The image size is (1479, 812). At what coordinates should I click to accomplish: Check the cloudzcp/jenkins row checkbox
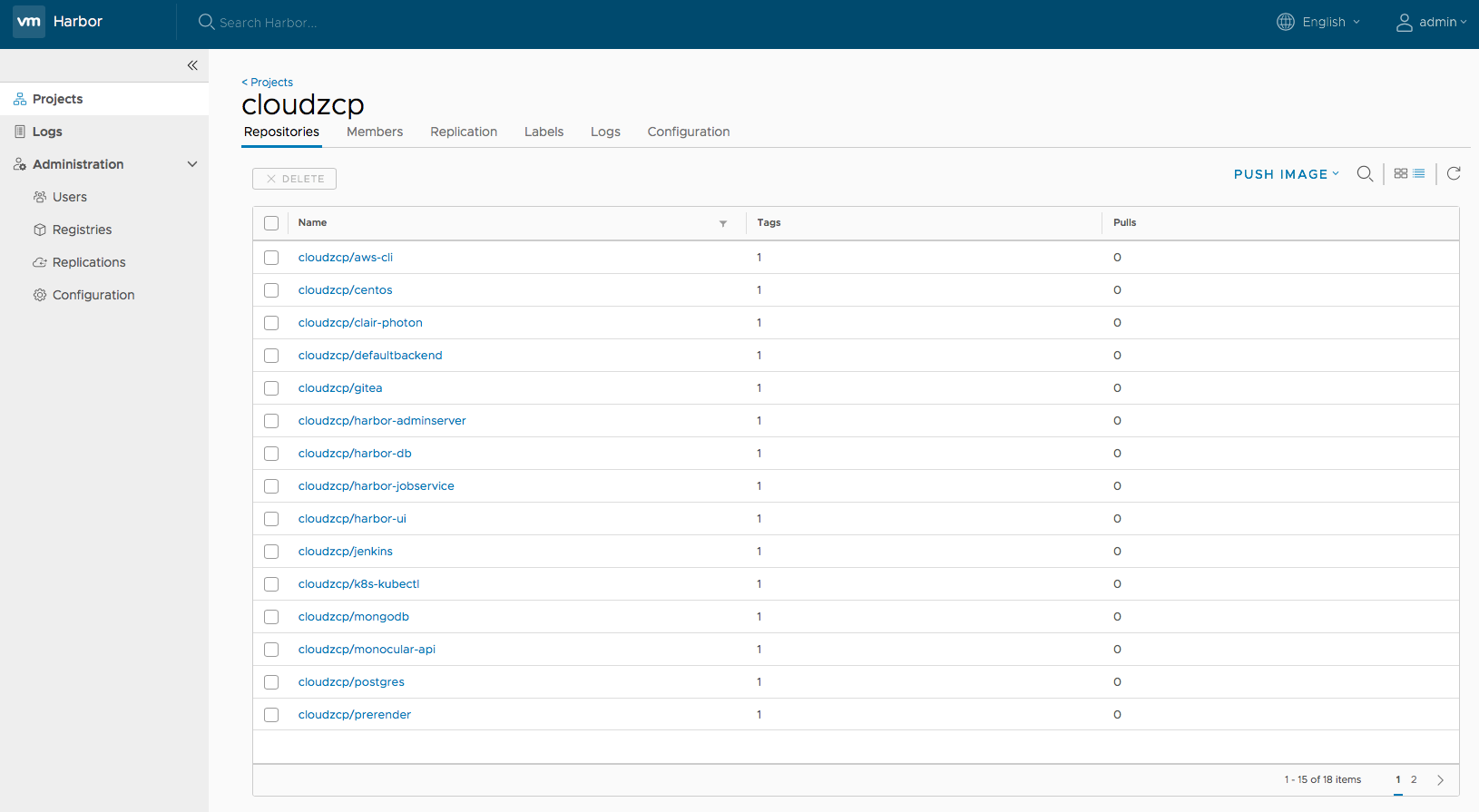(x=271, y=552)
